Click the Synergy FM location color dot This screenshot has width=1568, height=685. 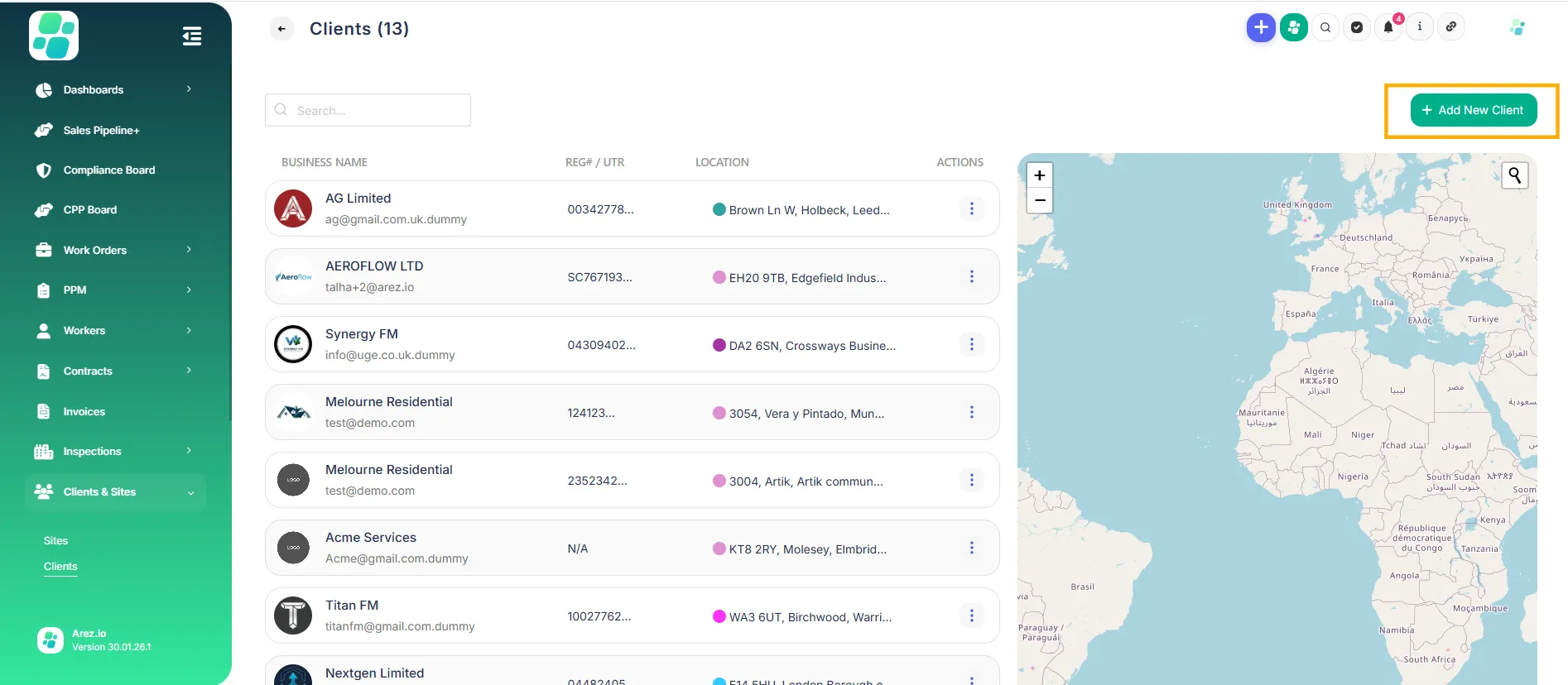coord(719,345)
